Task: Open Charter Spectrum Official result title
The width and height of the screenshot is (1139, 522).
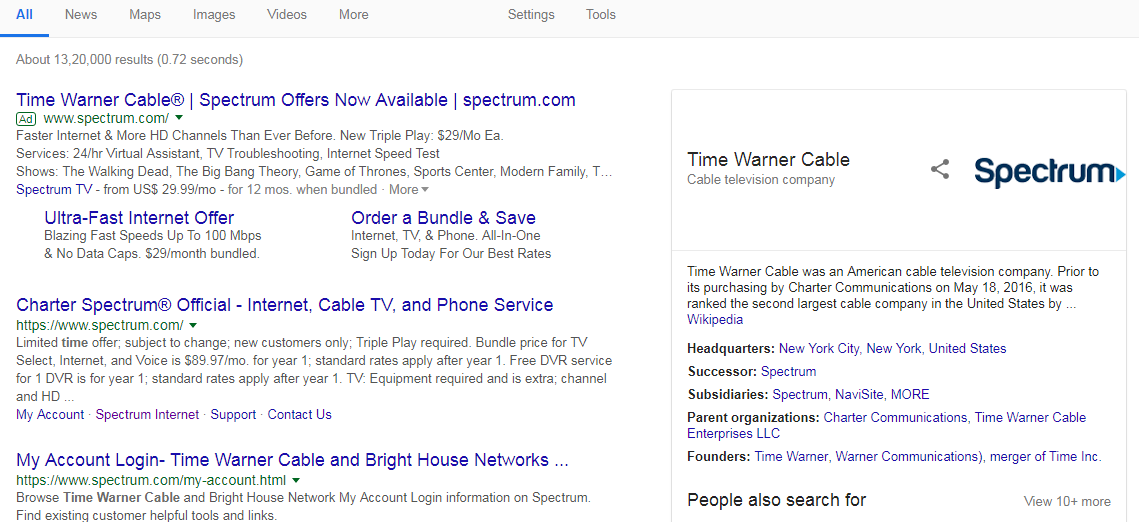Action: tap(285, 305)
